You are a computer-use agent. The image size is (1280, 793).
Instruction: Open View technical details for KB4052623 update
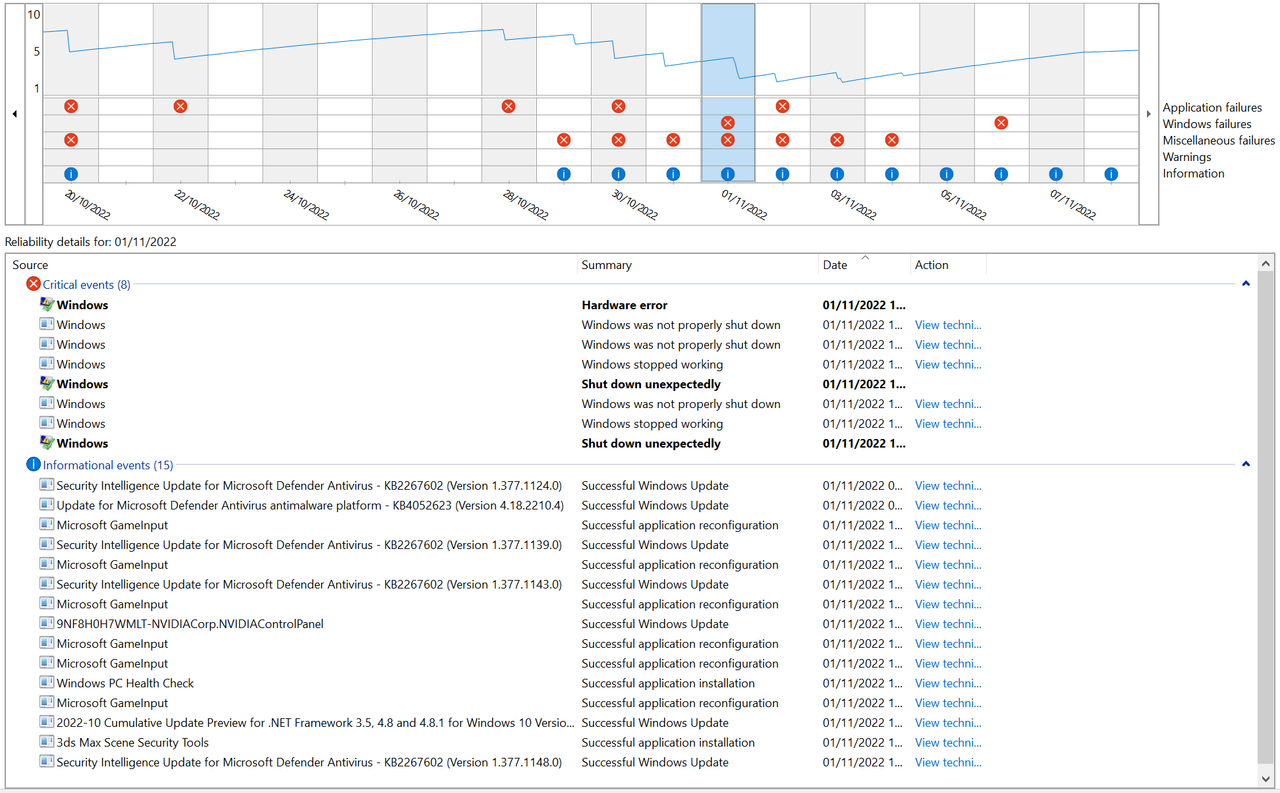948,506
